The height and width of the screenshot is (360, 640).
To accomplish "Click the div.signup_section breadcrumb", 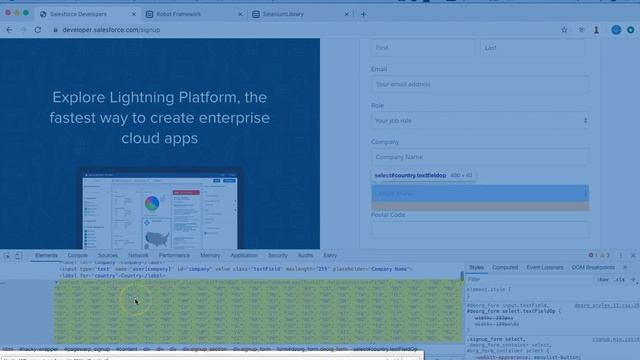I will (204, 349).
